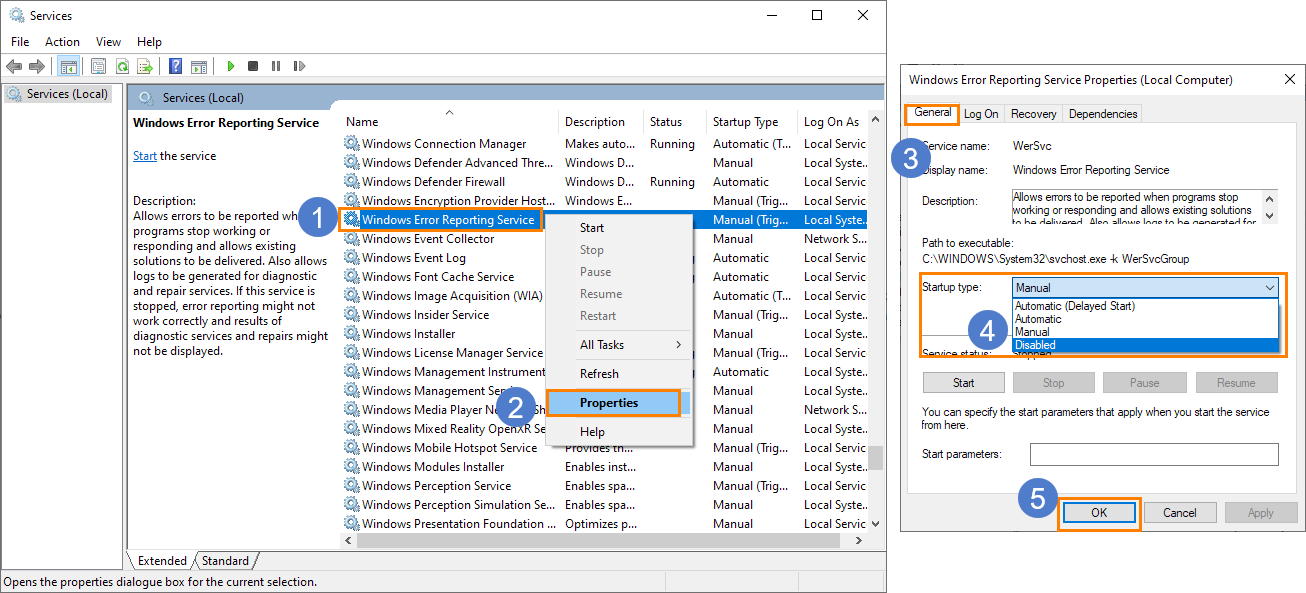This screenshot has width=1306, height=593.
Task: Click the Forward arrow in Services toolbar
Action: click(37, 66)
